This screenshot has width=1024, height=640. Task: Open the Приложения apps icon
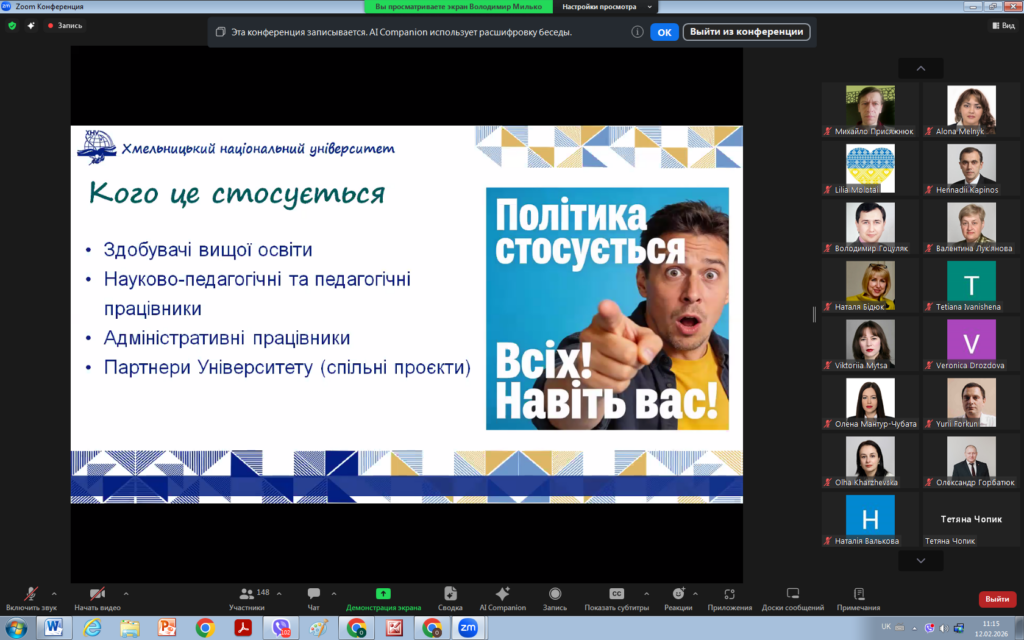pos(729,594)
